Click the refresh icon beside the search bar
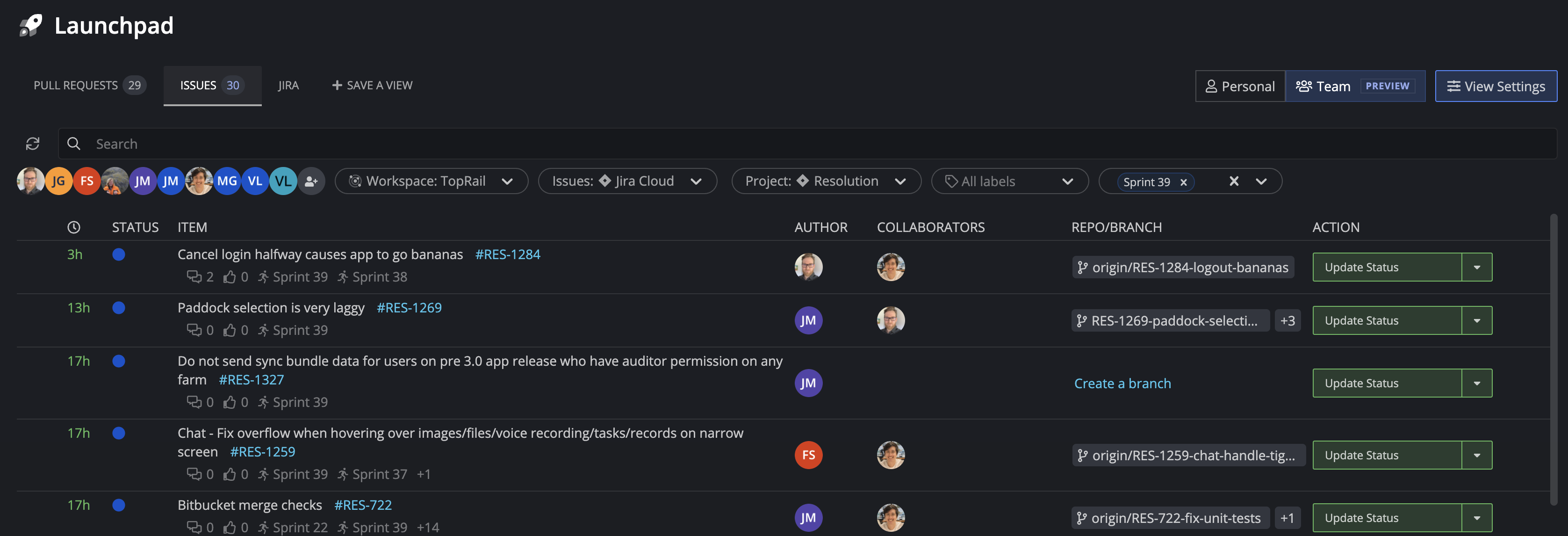 [32, 144]
